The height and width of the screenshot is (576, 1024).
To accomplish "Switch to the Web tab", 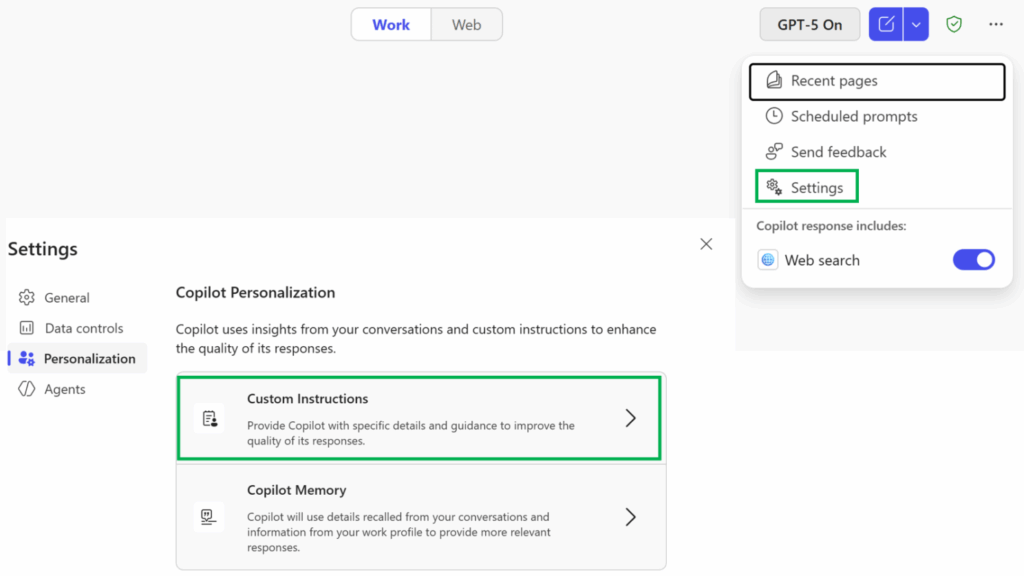I will coord(466,25).
